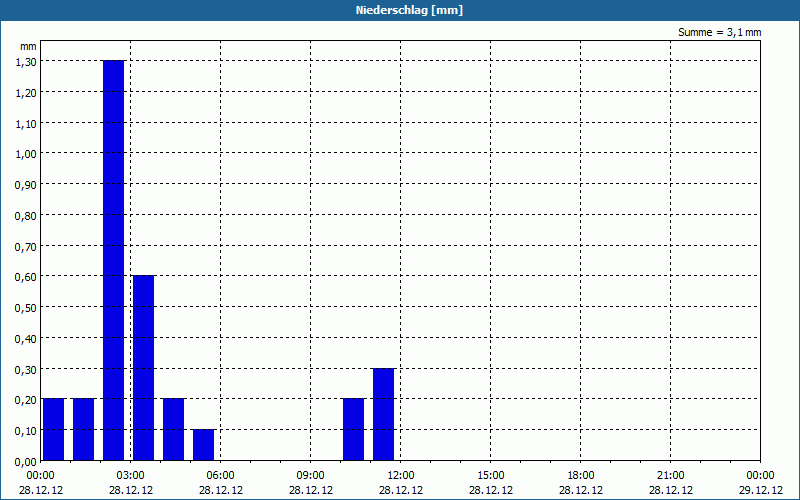This screenshot has height=500, width=800.
Task: Select the "12:00" time label on the x-axis
Action: 401,476
